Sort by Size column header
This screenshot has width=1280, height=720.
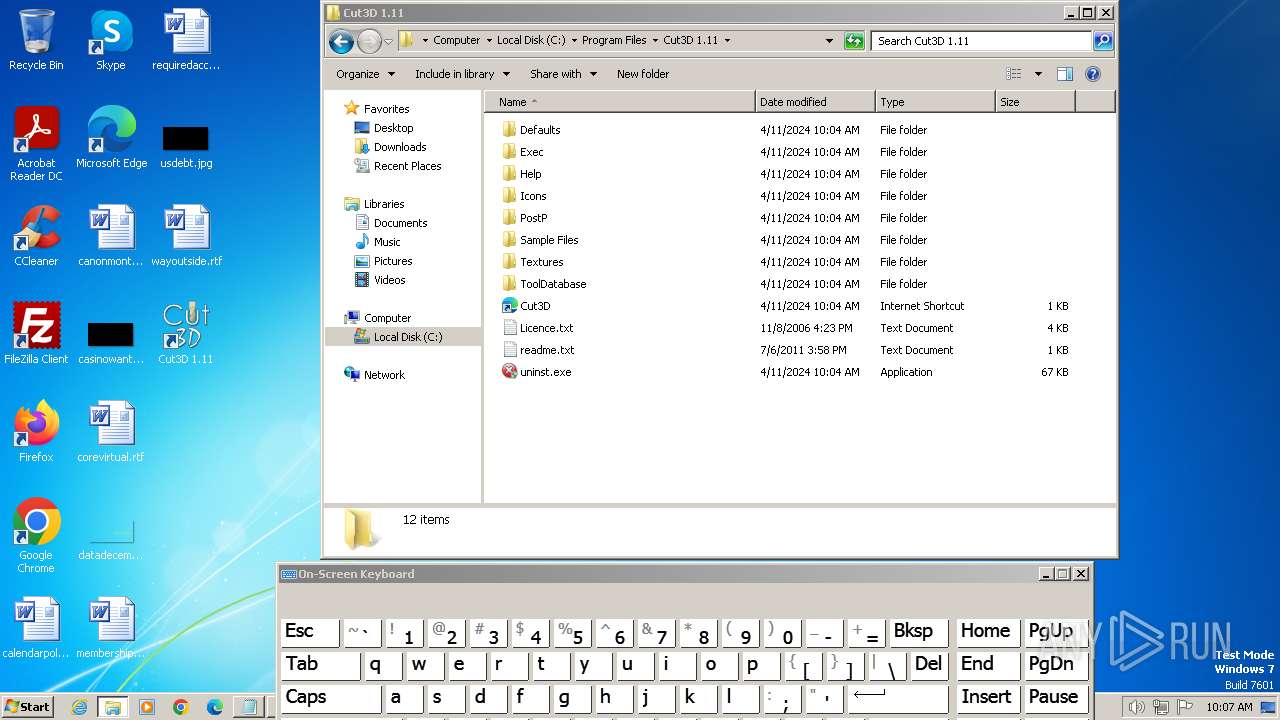point(1035,102)
